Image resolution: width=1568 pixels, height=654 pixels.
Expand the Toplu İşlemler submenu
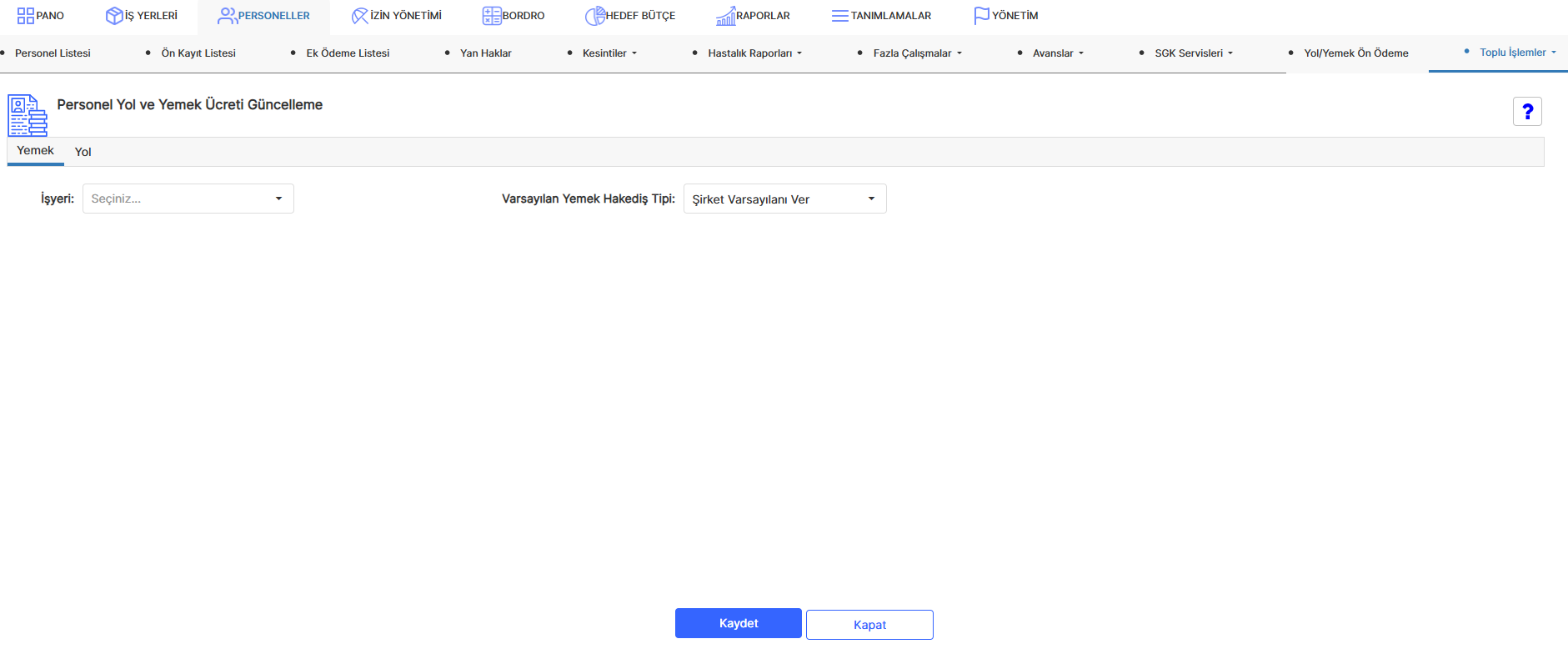[1518, 53]
